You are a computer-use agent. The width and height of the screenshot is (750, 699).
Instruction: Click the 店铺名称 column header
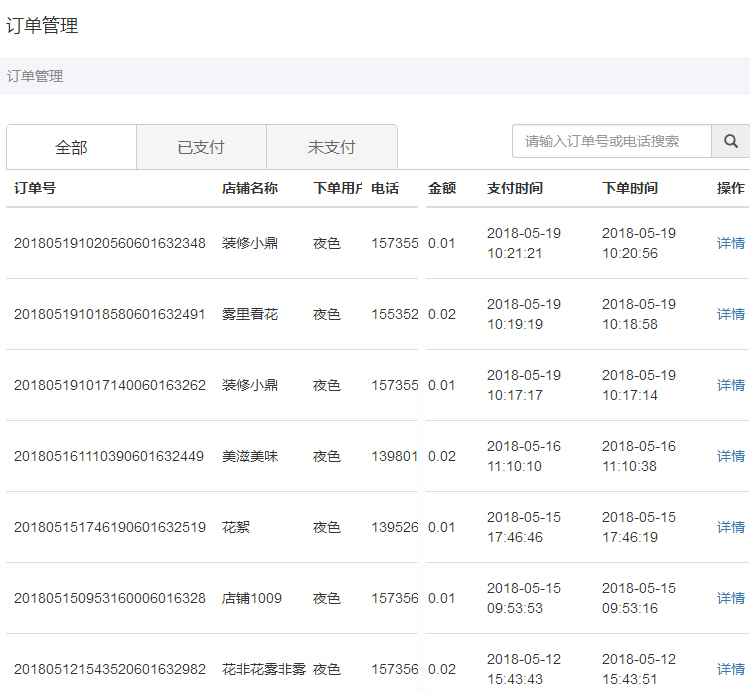coord(250,188)
